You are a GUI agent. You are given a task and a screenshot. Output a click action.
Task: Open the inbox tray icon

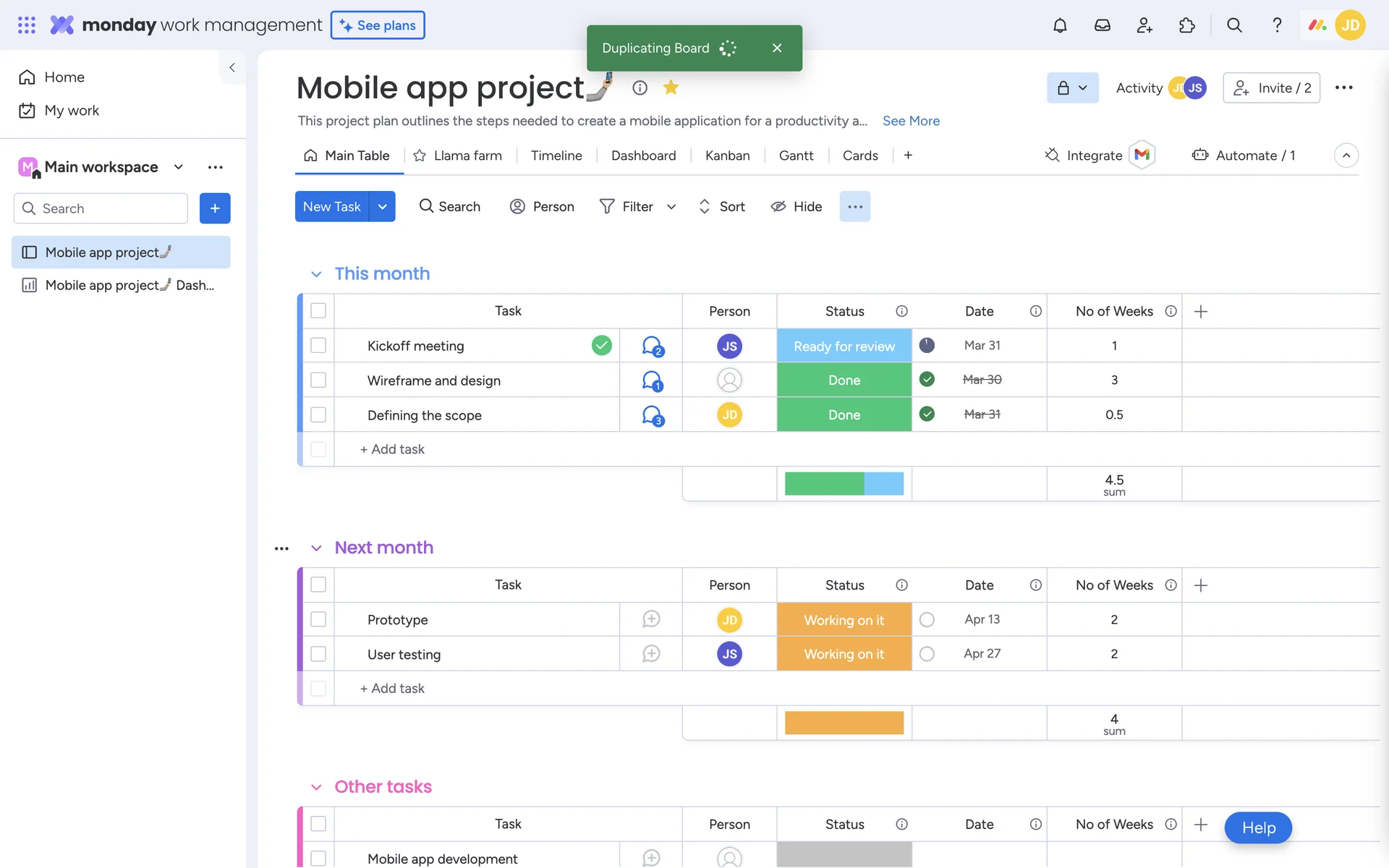(x=1102, y=25)
